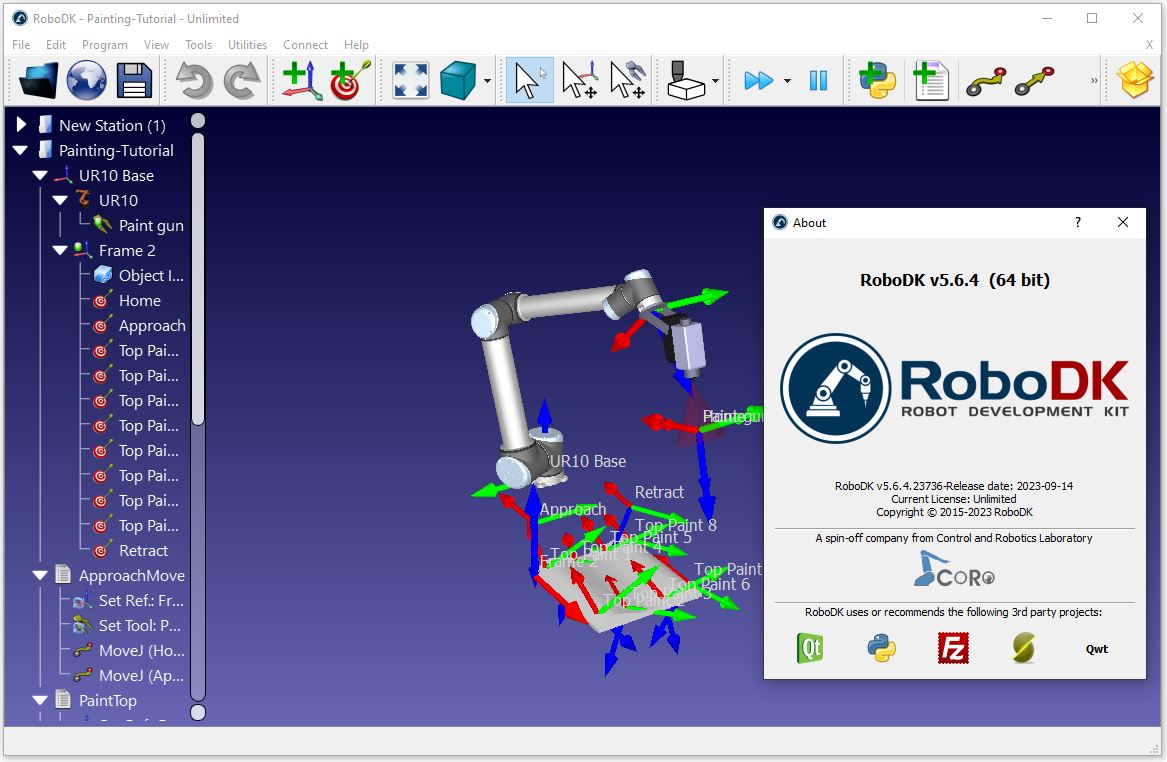1167x762 pixels.
Task: Open the Connect menu
Action: coord(305,45)
